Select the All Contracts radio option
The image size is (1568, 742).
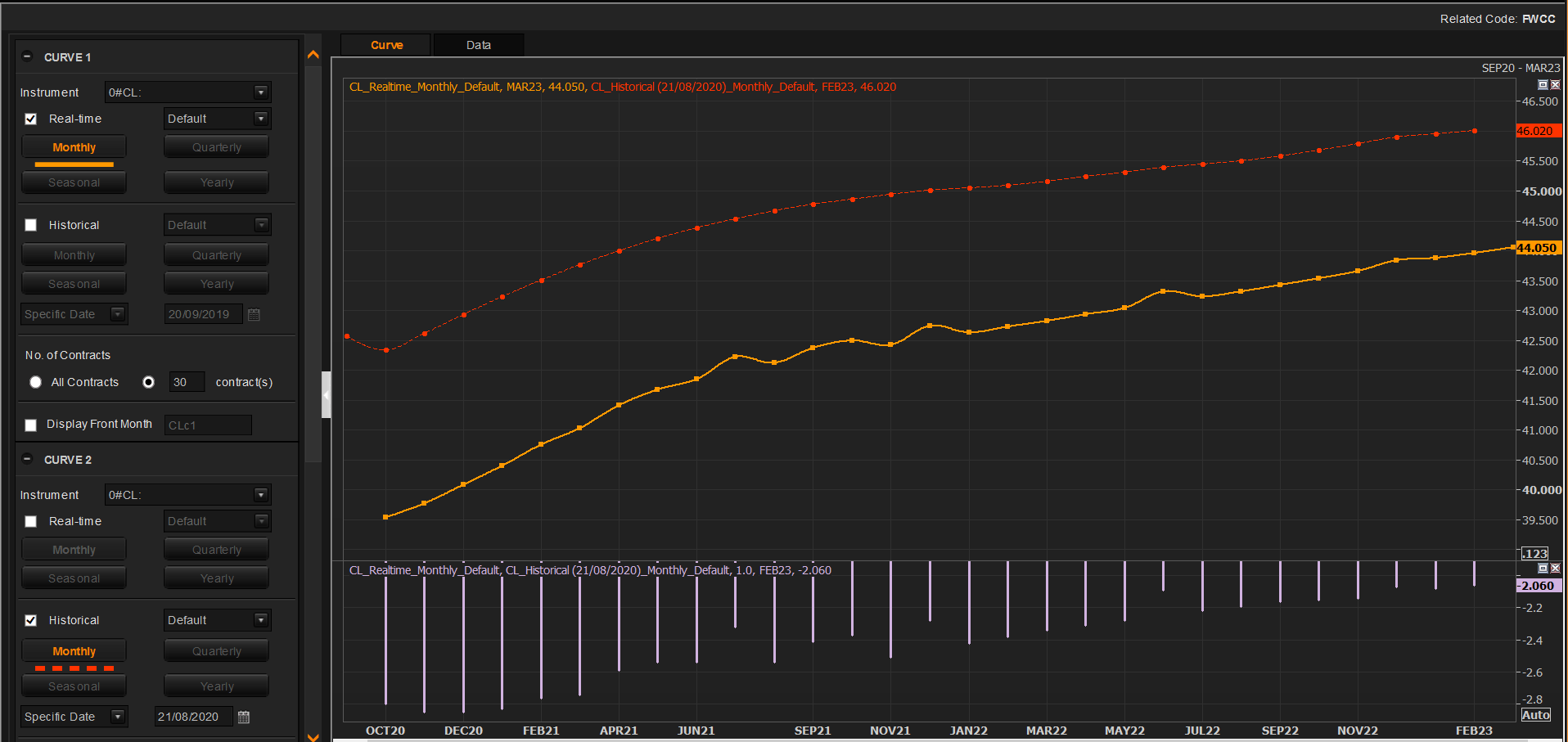pos(35,382)
